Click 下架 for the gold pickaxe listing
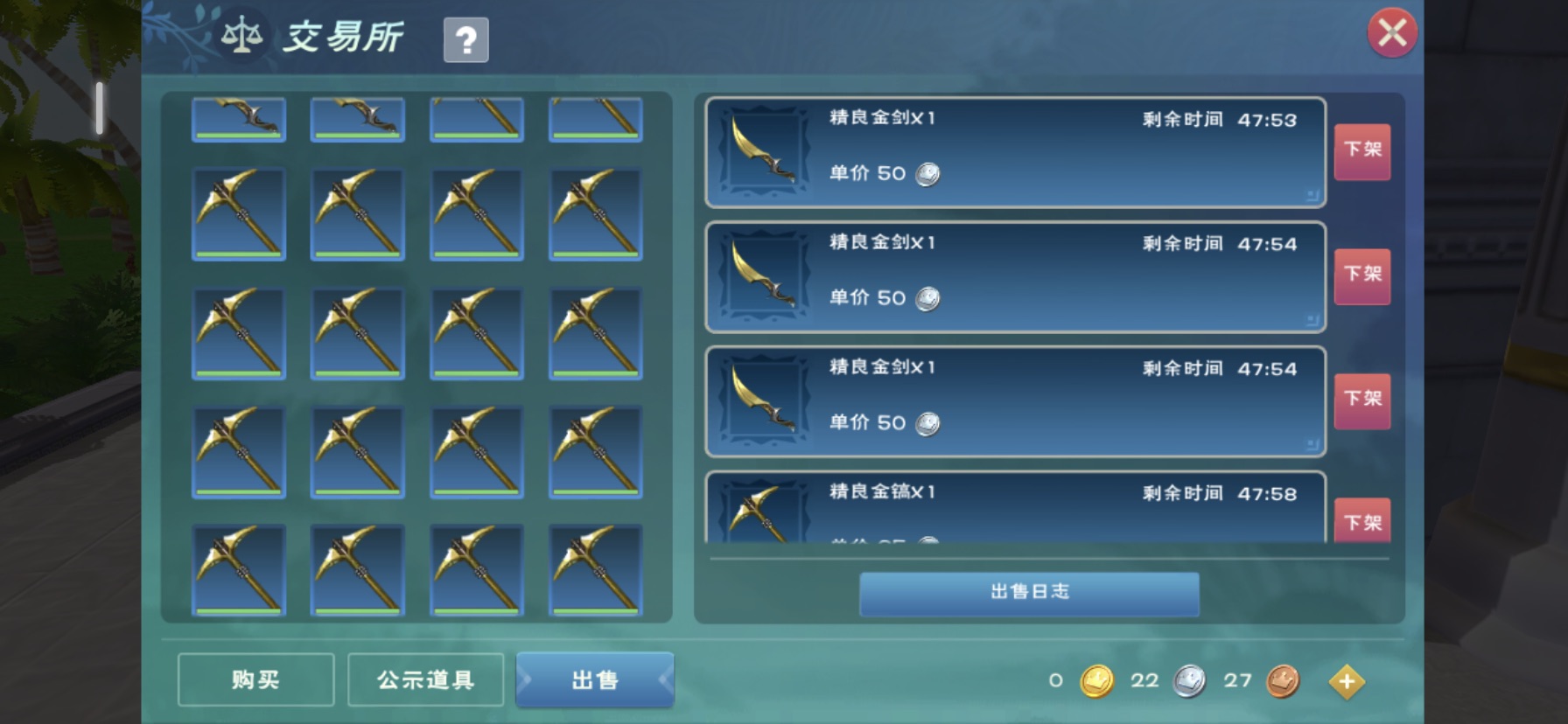The width and height of the screenshot is (1568, 724). (x=1362, y=521)
